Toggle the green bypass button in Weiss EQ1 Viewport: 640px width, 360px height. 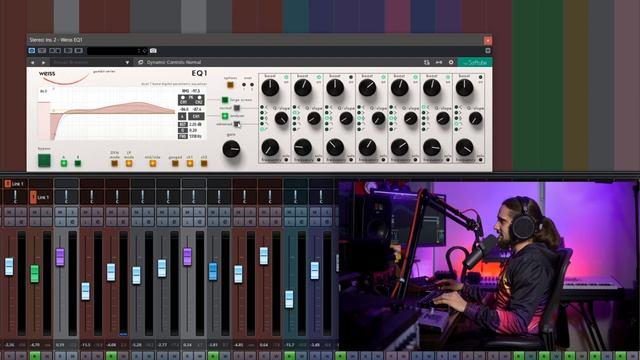coord(44,160)
